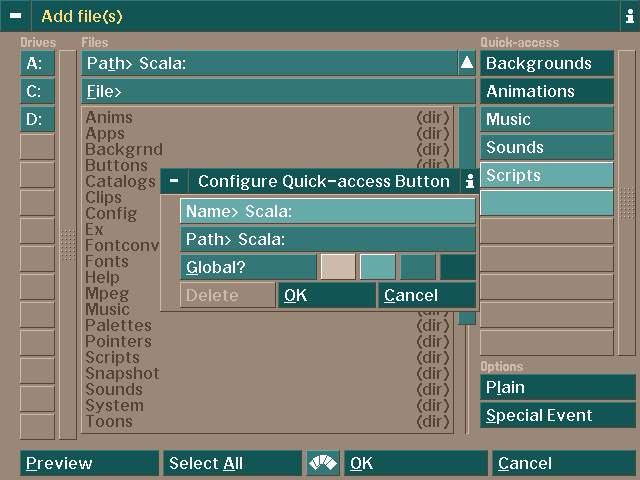Image resolution: width=640 pixels, height=480 pixels.
Task: Toggle the Plain option
Action: pos(557,387)
